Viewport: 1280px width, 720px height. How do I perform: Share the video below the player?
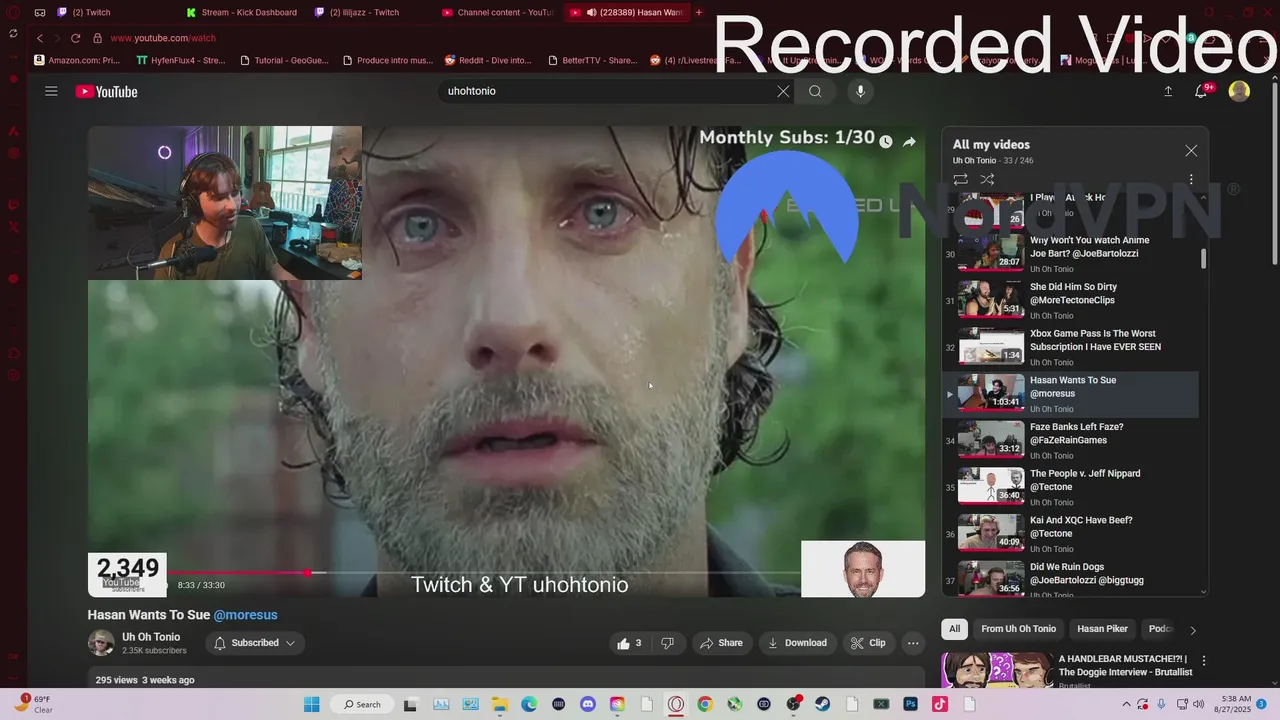pyautogui.click(x=721, y=643)
